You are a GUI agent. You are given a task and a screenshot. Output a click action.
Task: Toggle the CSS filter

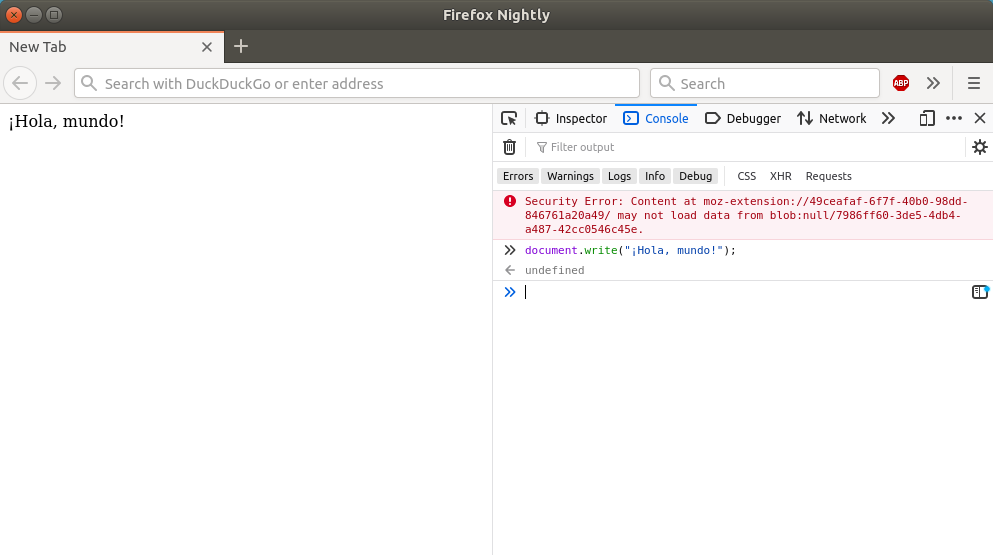click(x=747, y=176)
